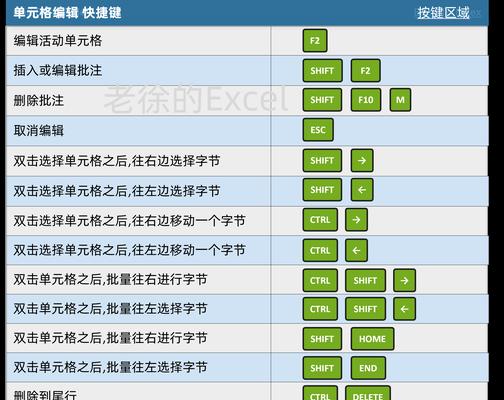Viewport: 504px width, 400px height.
Task: Click SHIFT key in 删除批注 row
Action: tap(322, 100)
